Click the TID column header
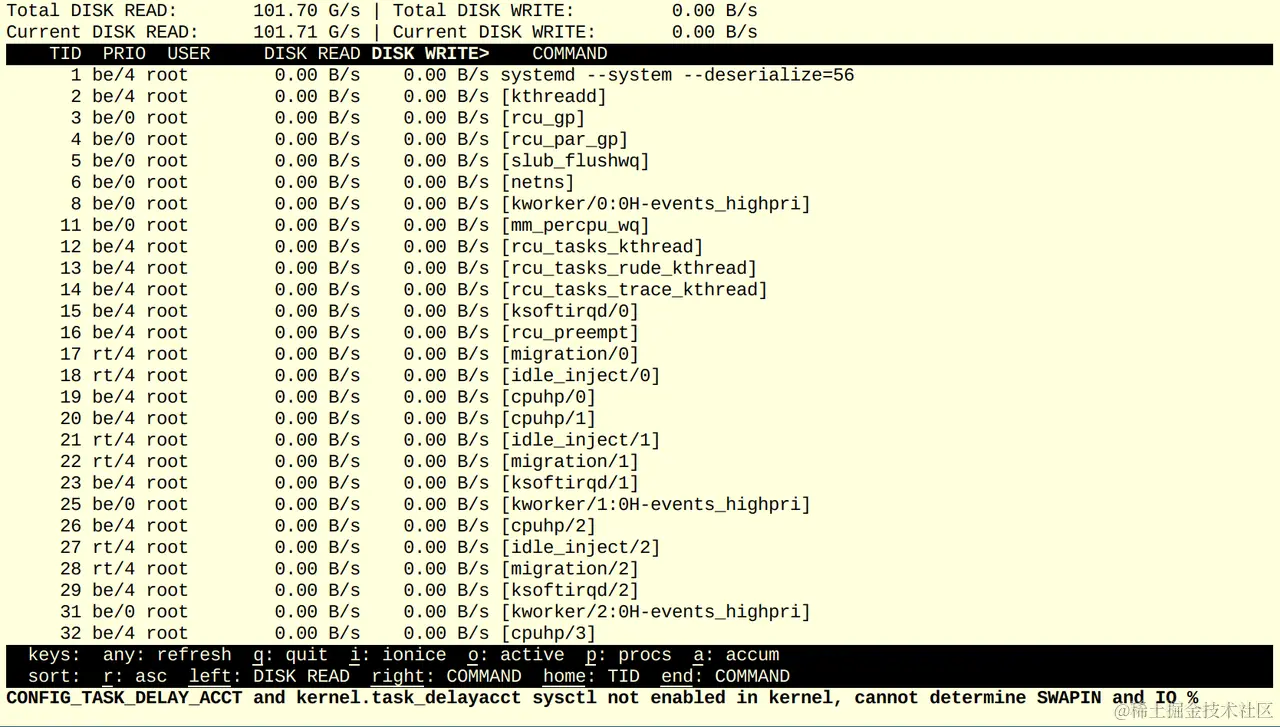This screenshot has width=1280, height=727. point(66,54)
